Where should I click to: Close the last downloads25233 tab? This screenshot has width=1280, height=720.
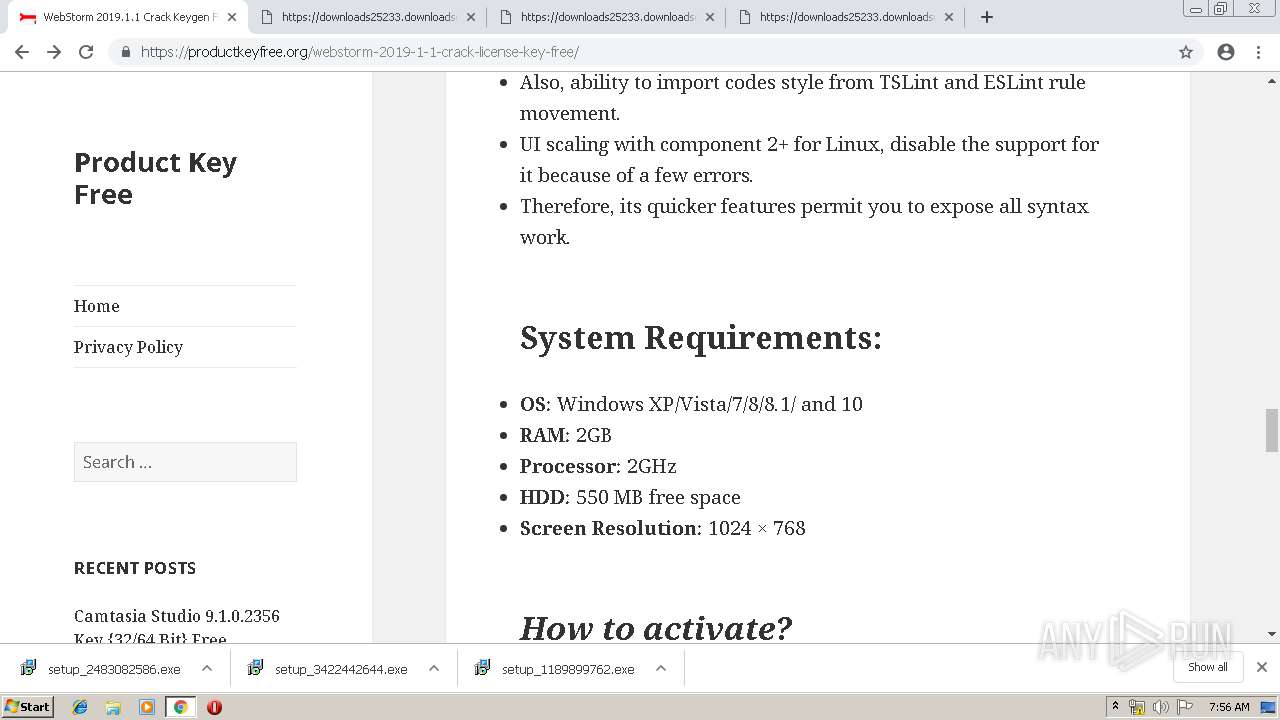click(949, 17)
